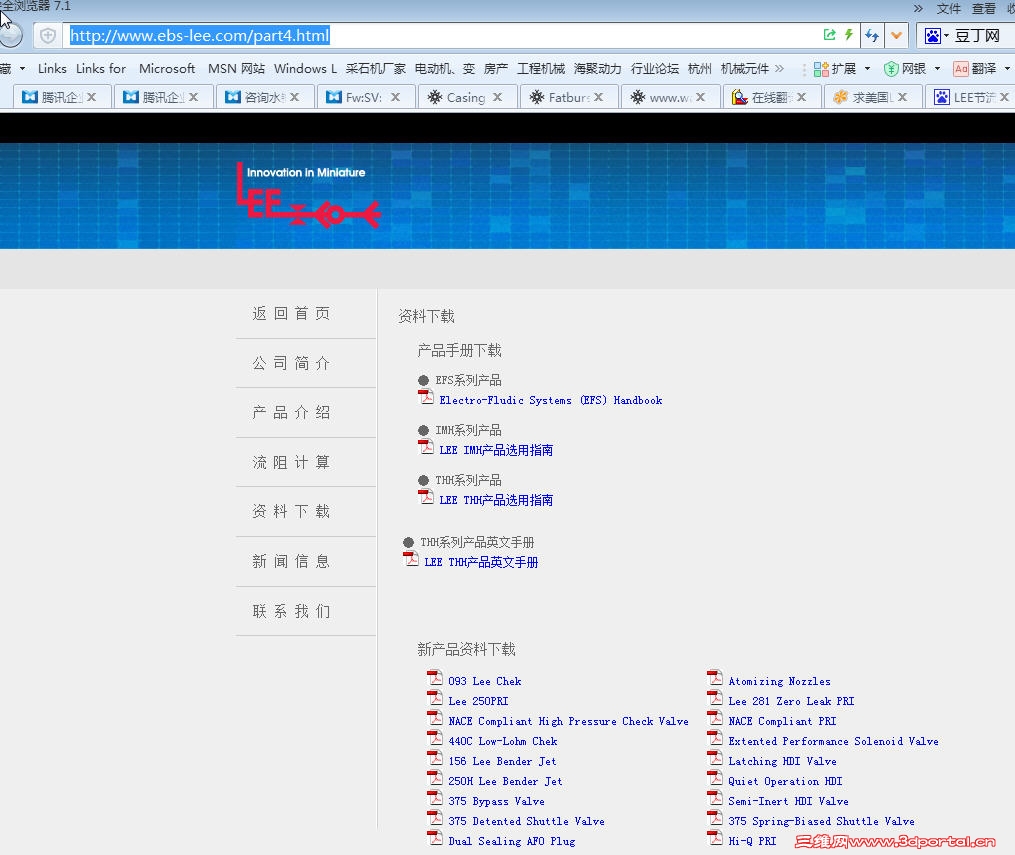
Task: Click the PDF icon beside NACE Compliant High Pressure Check Valve
Action: coord(435,718)
